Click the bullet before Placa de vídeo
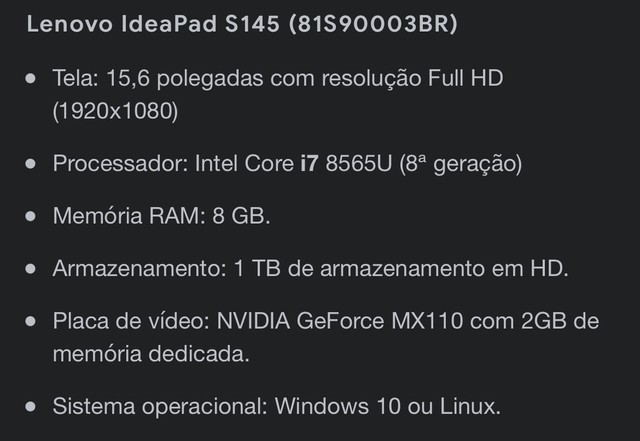This screenshot has height=441, width=640. point(31,321)
